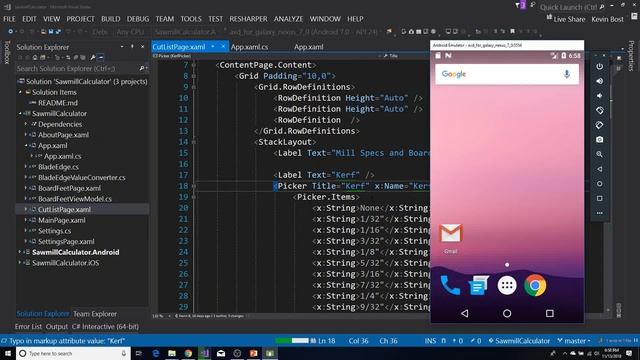
Task: Open the Messages app in the Android dock
Action: [478, 285]
